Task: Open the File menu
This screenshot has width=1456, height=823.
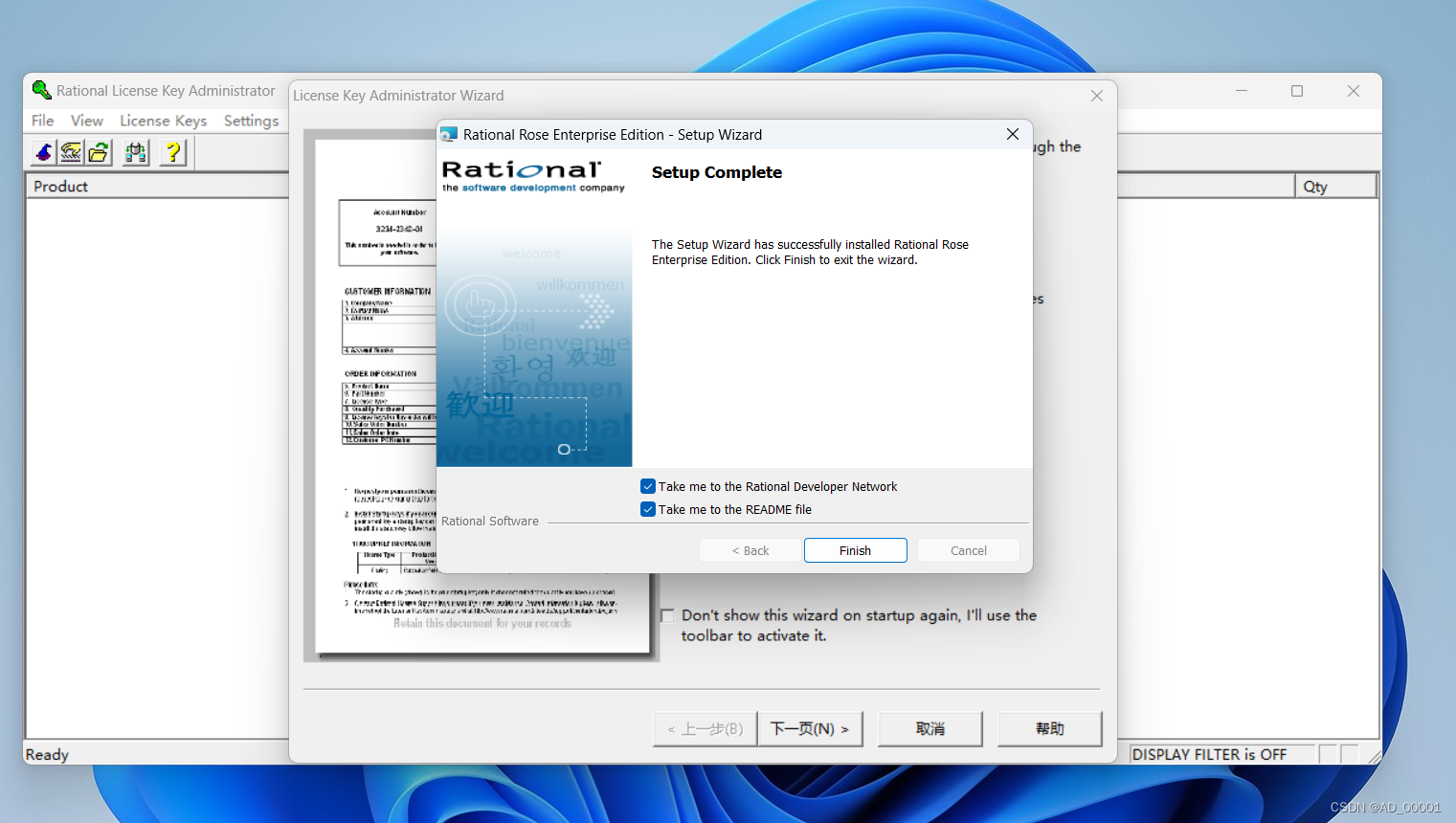Action: coord(42,121)
